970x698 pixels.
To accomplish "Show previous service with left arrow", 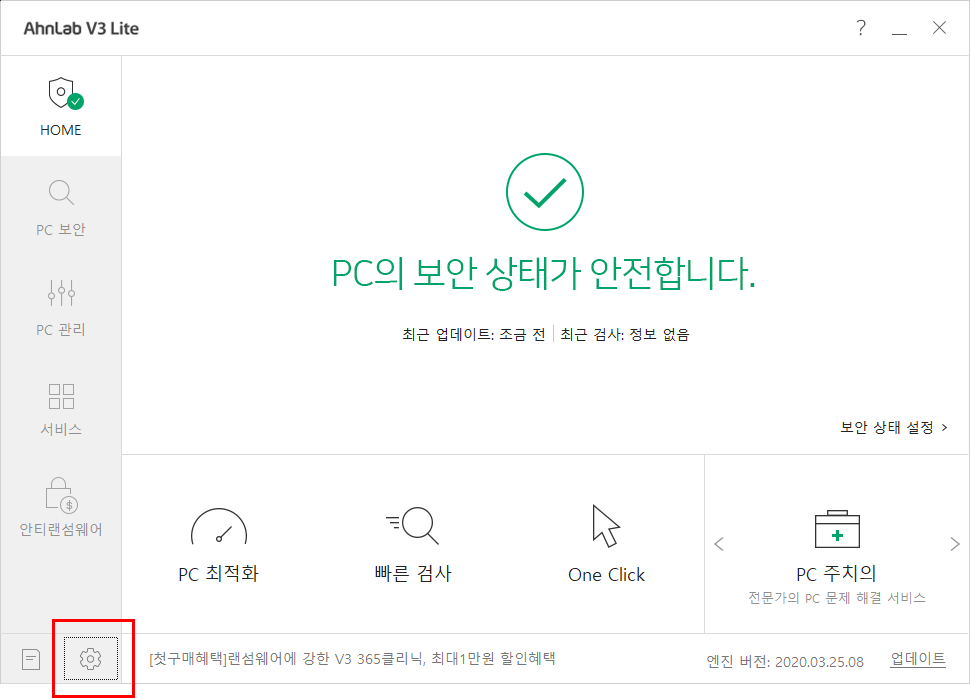I will (x=719, y=544).
